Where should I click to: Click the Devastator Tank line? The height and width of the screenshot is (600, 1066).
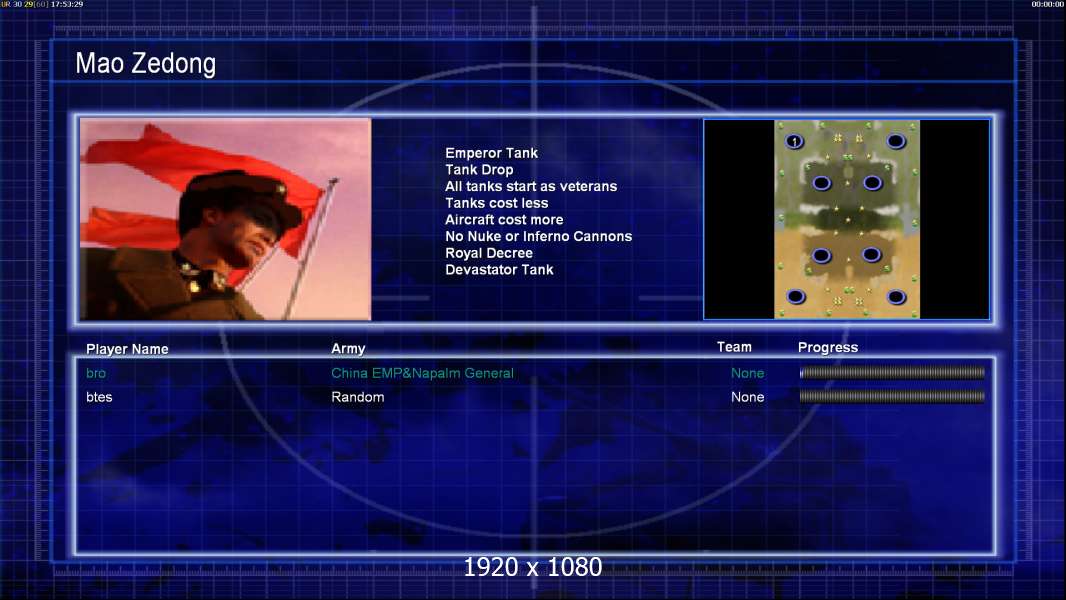[499, 270]
